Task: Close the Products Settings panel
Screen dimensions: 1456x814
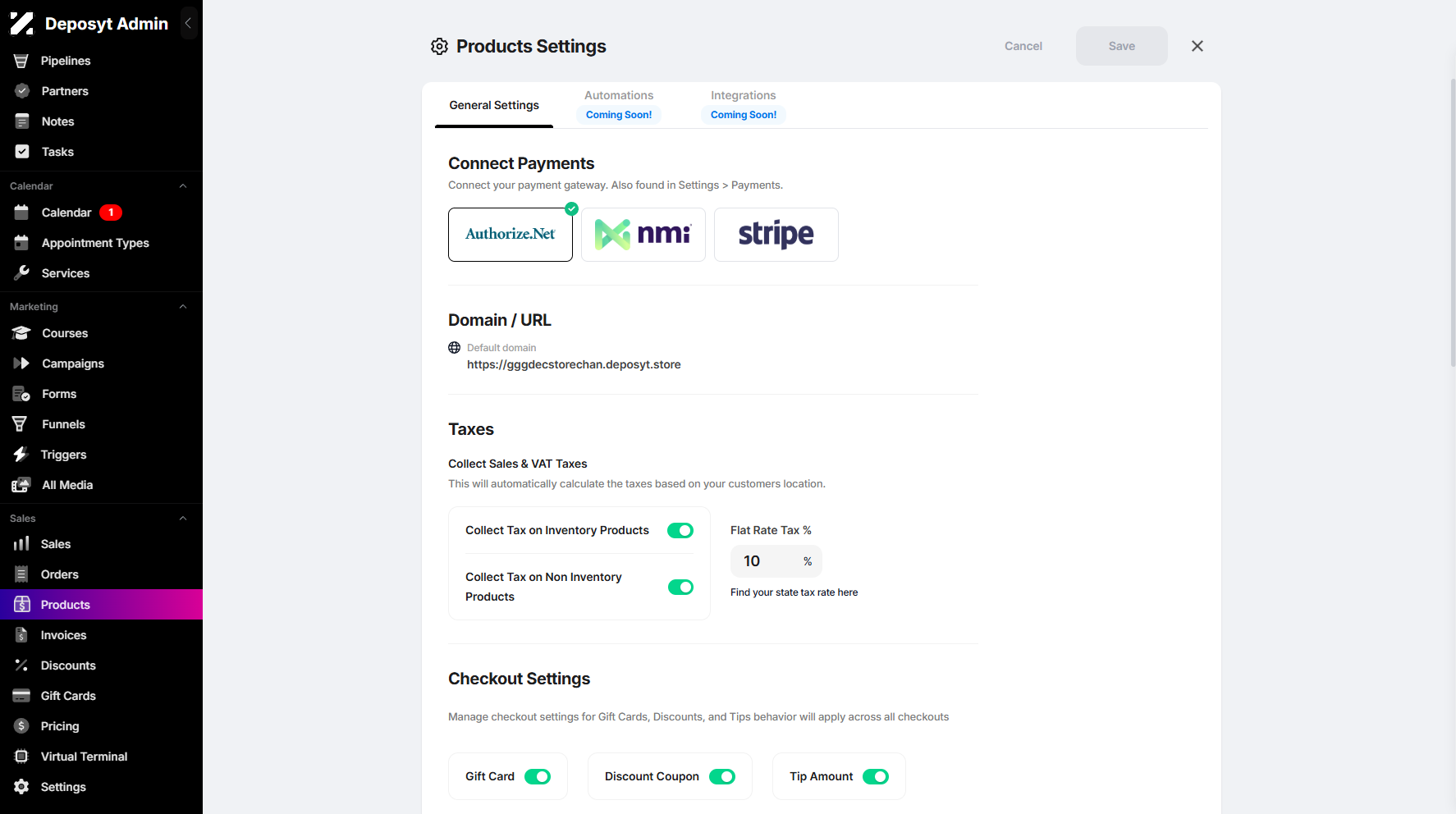Action: click(1197, 46)
